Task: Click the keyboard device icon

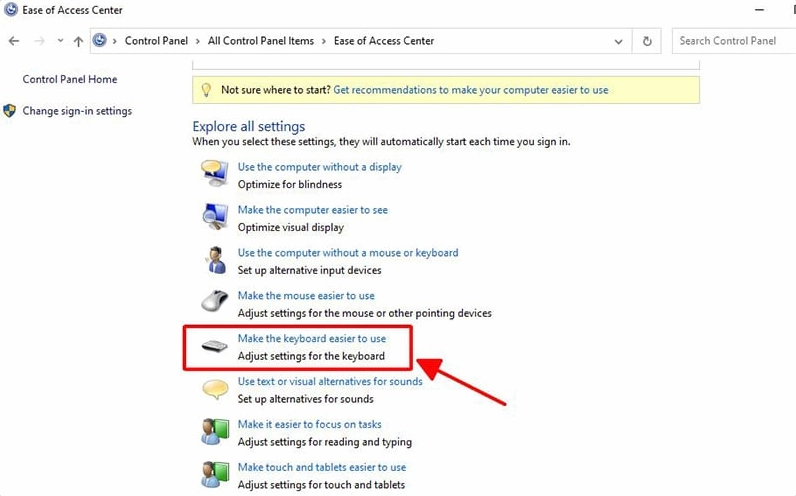Action: [214, 346]
